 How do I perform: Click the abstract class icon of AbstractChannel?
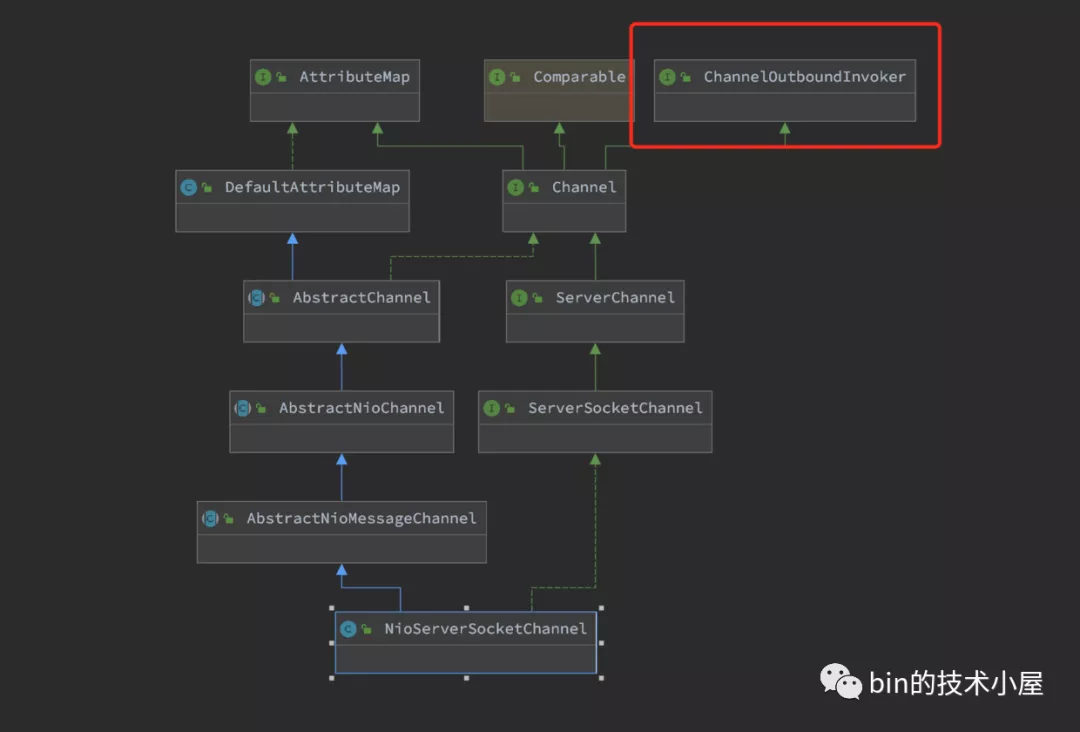pyautogui.click(x=256, y=297)
